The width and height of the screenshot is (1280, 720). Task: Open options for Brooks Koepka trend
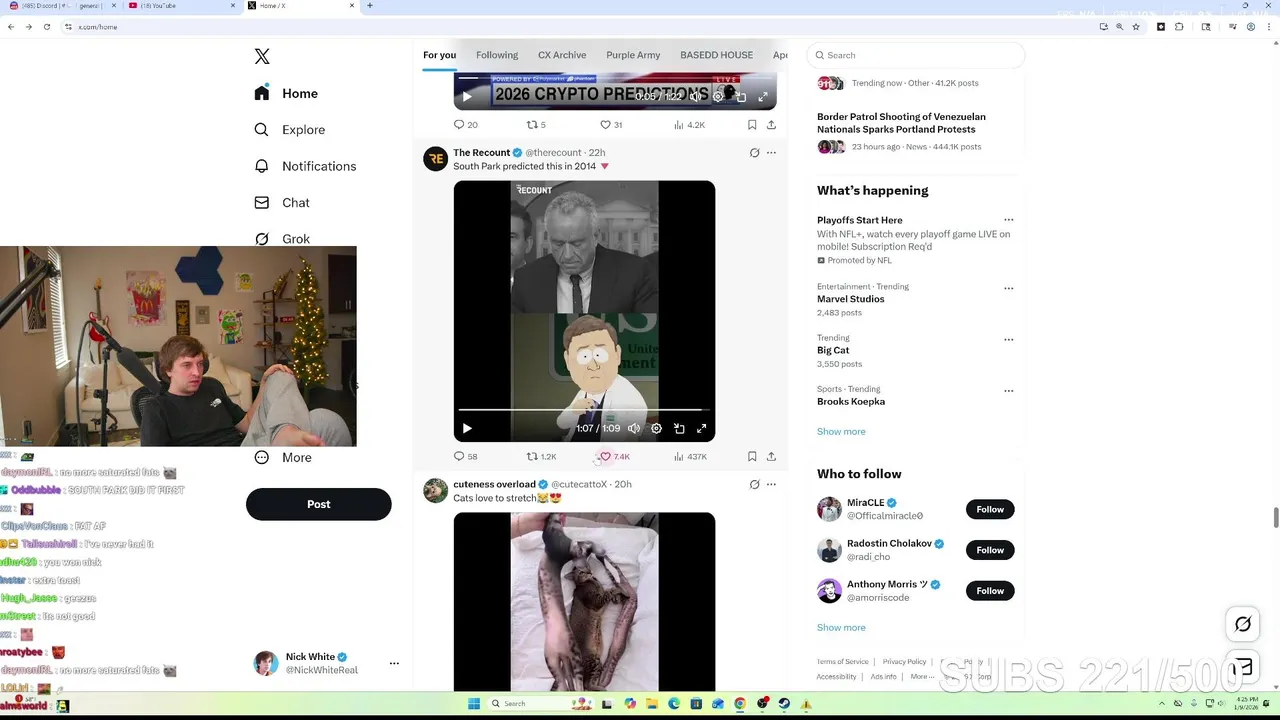(x=1008, y=391)
